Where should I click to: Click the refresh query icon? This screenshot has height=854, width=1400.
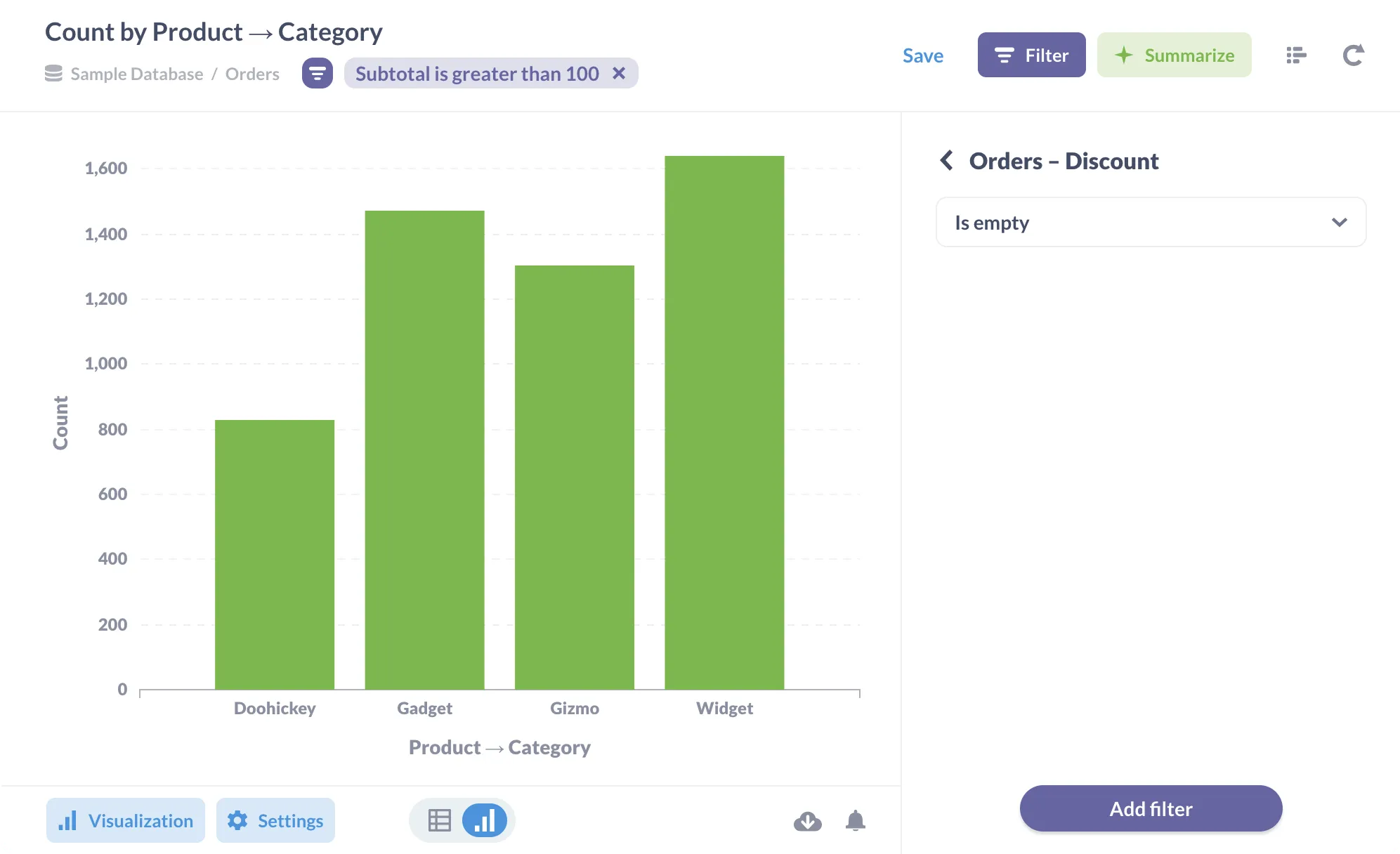pyautogui.click(x=1353, y=55)
